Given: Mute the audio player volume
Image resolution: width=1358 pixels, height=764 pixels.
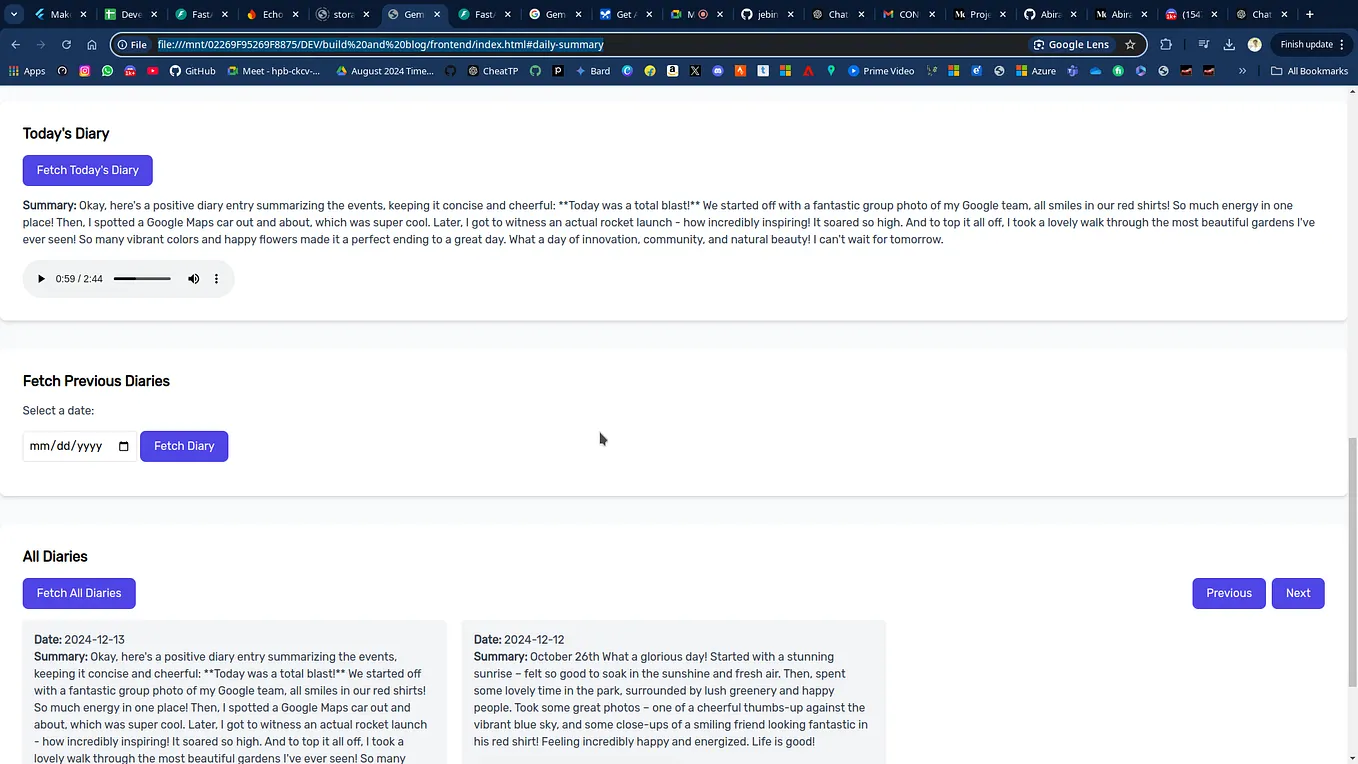Looking at the screenshot, I should coord(194,279).
